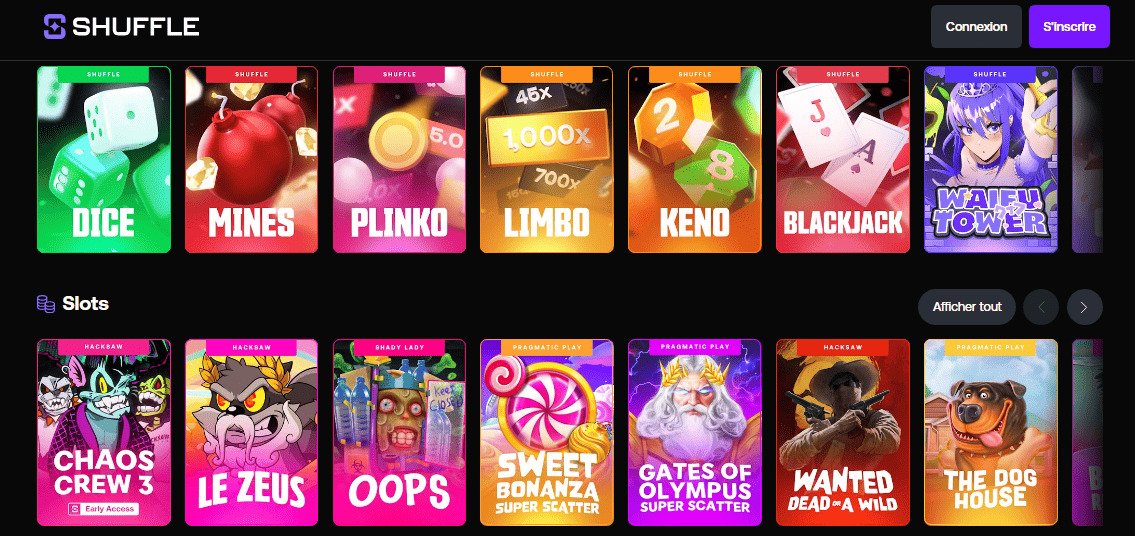Click Afficher tout for slots
The image size is (1135, 536).
967,307
